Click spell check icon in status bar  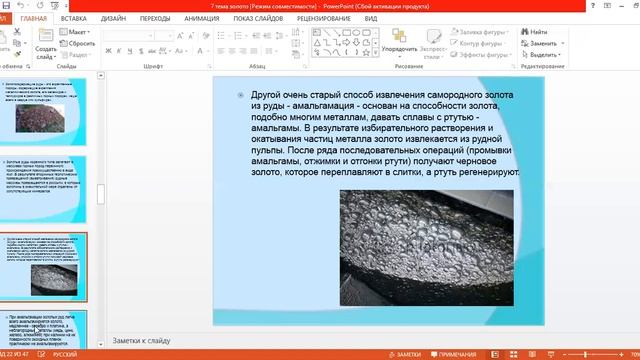[x=41, y=354]
